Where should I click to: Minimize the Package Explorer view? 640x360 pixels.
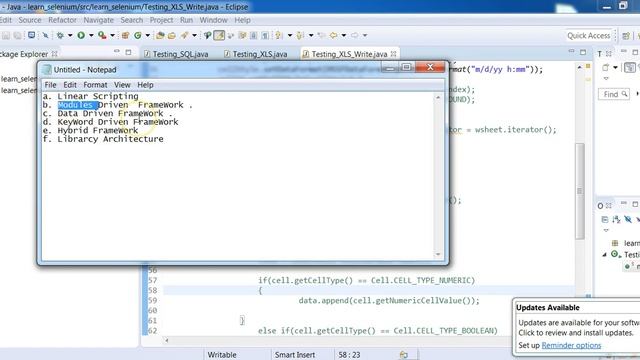[x=117, y=52]
